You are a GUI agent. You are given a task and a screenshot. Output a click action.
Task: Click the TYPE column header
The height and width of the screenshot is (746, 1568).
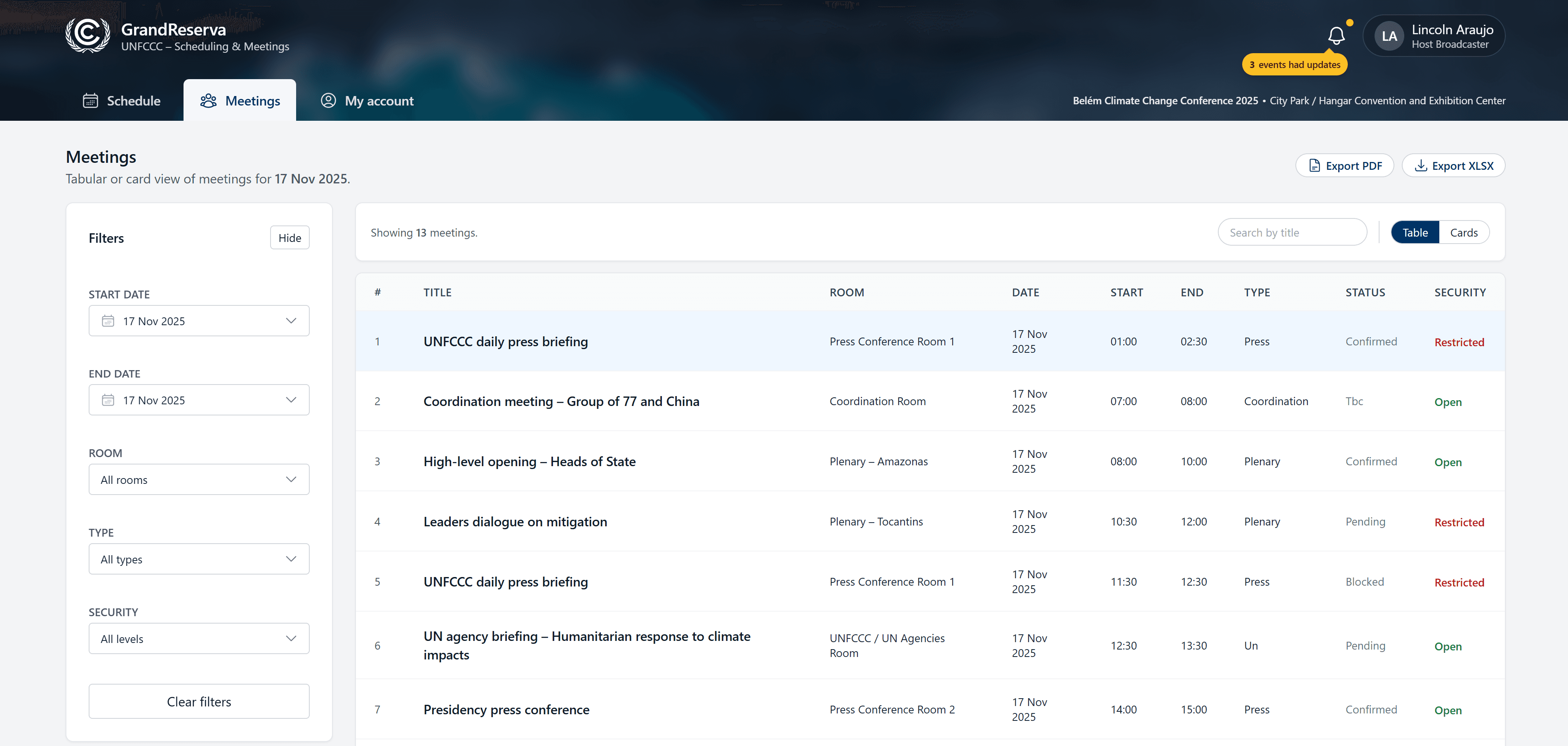[1257, 293]
